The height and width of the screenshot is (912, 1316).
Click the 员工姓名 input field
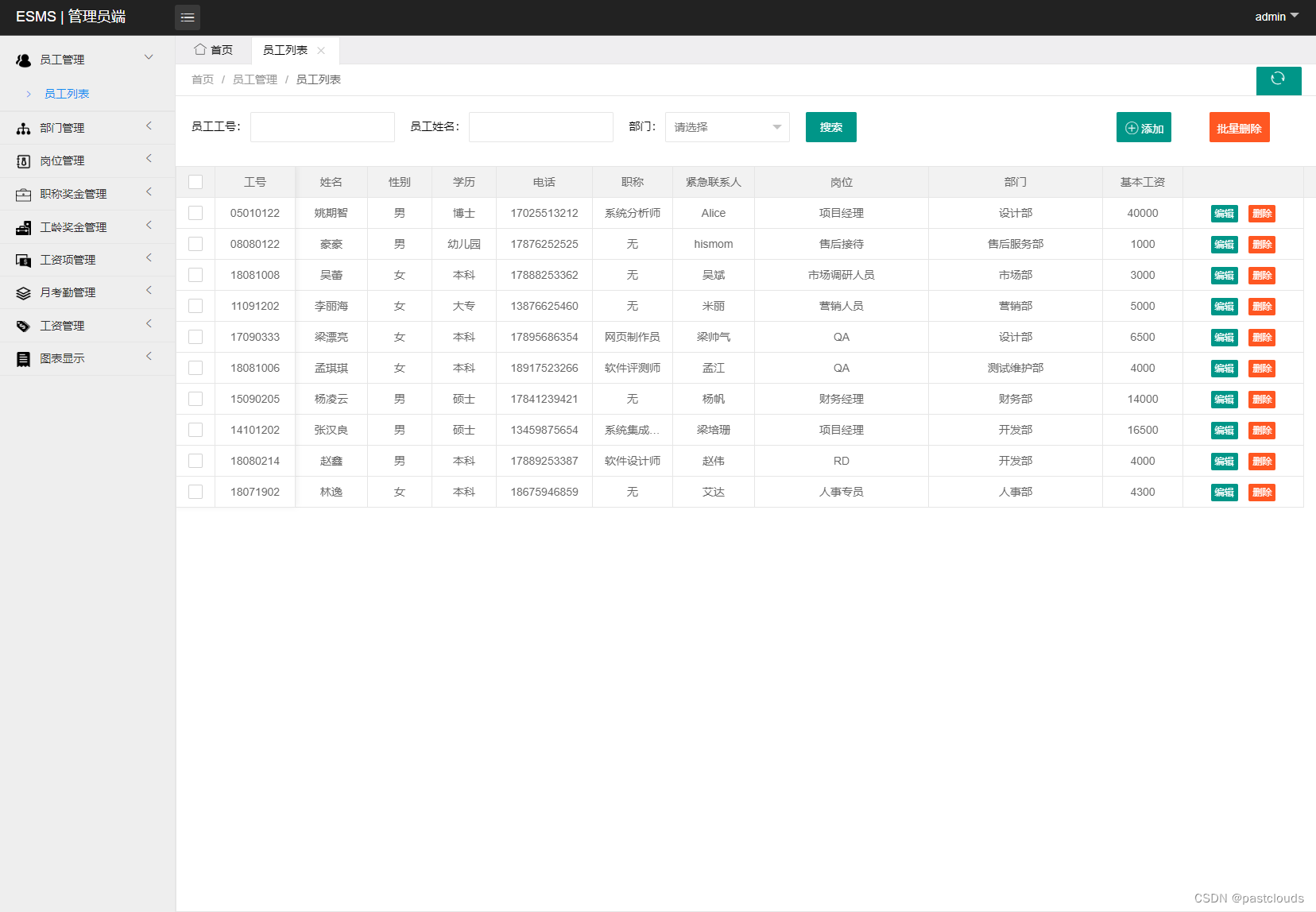tap(541, 127)
